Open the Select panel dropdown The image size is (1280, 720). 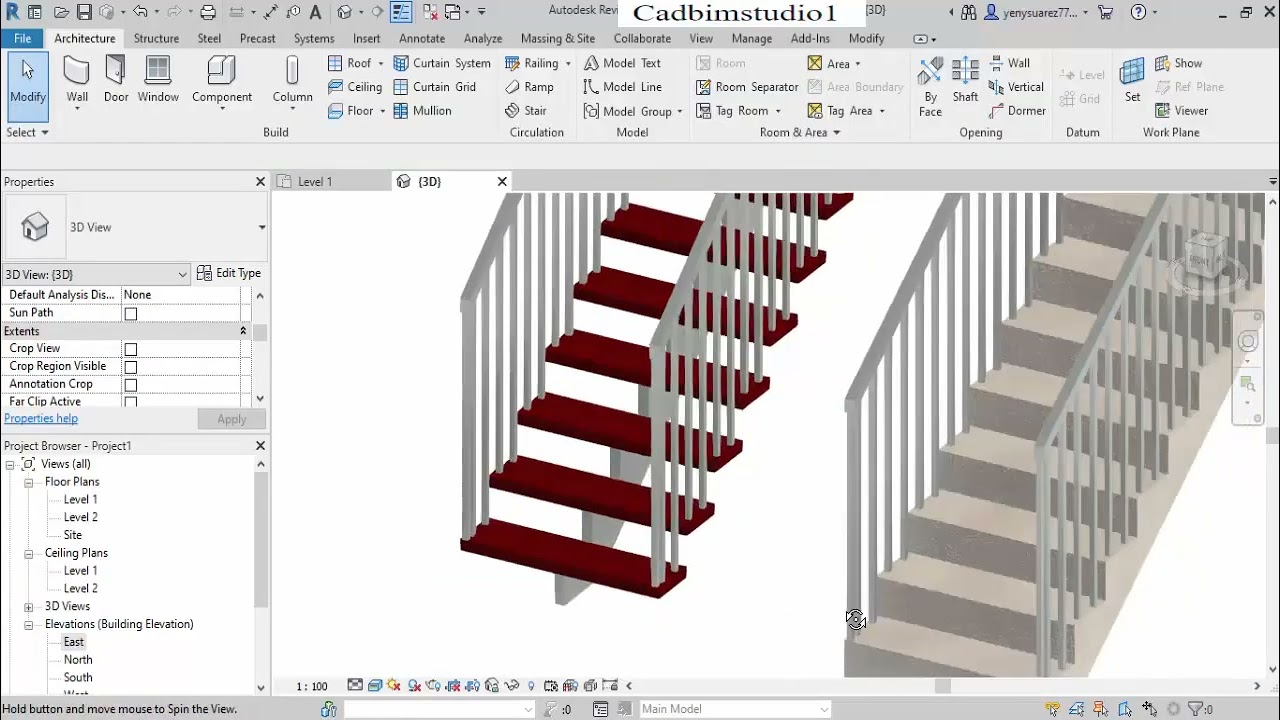[27, 132]
